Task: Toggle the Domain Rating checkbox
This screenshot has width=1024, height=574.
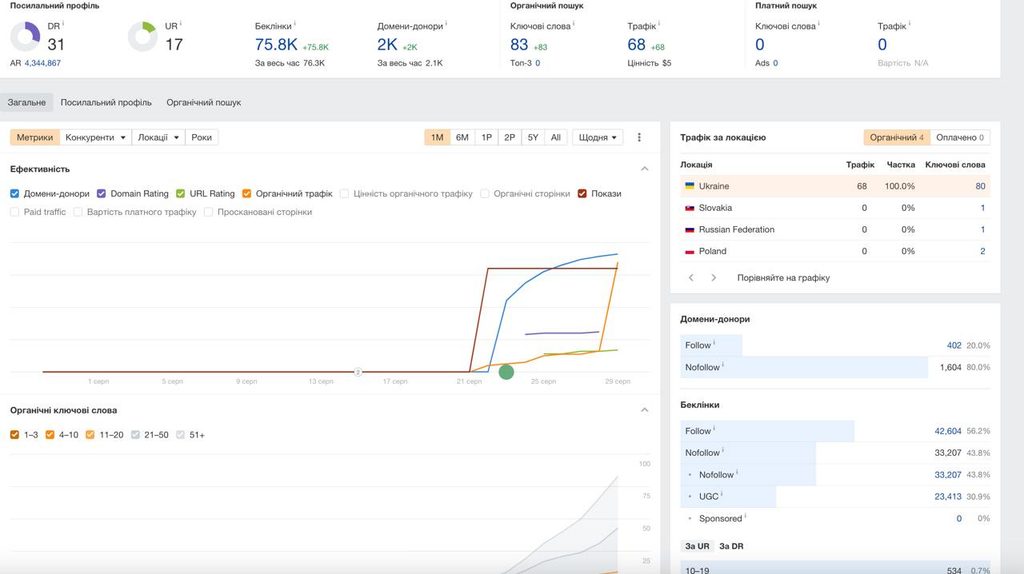Action: (x=101, y=193)
